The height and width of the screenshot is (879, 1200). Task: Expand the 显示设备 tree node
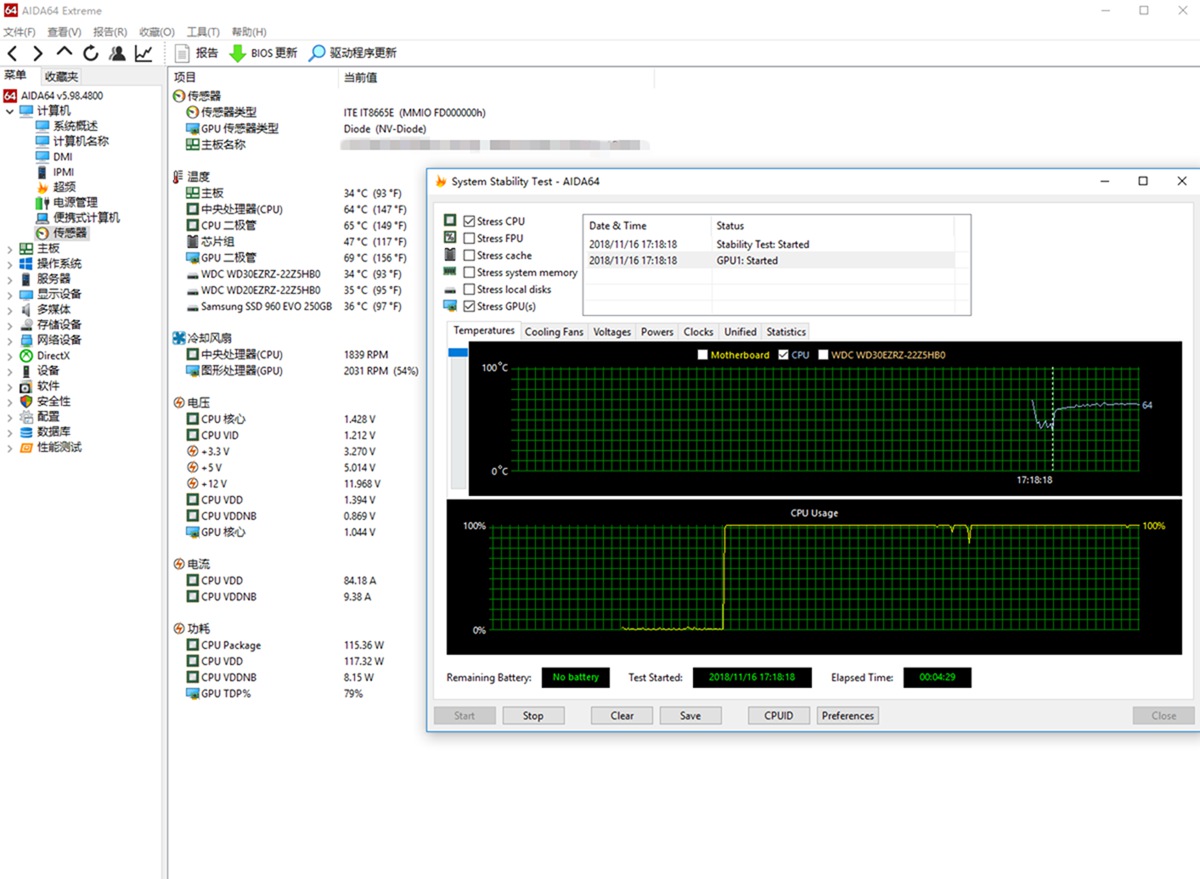(x=10, y=294)
